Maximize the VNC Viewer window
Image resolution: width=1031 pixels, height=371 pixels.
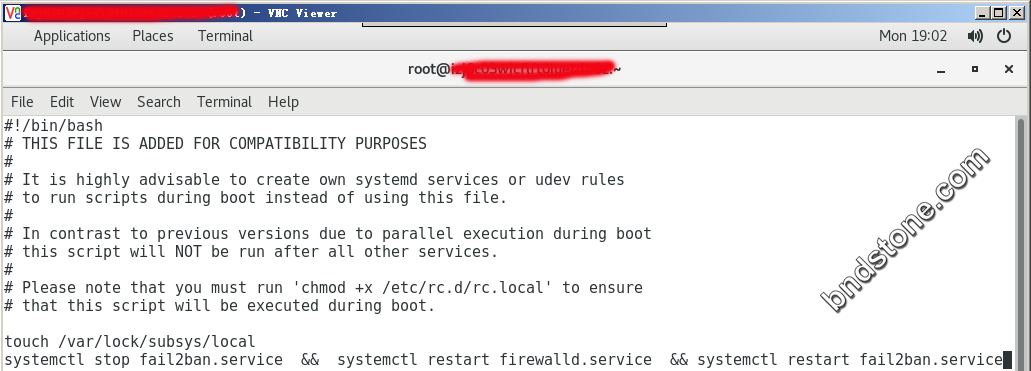coord(998,12)
